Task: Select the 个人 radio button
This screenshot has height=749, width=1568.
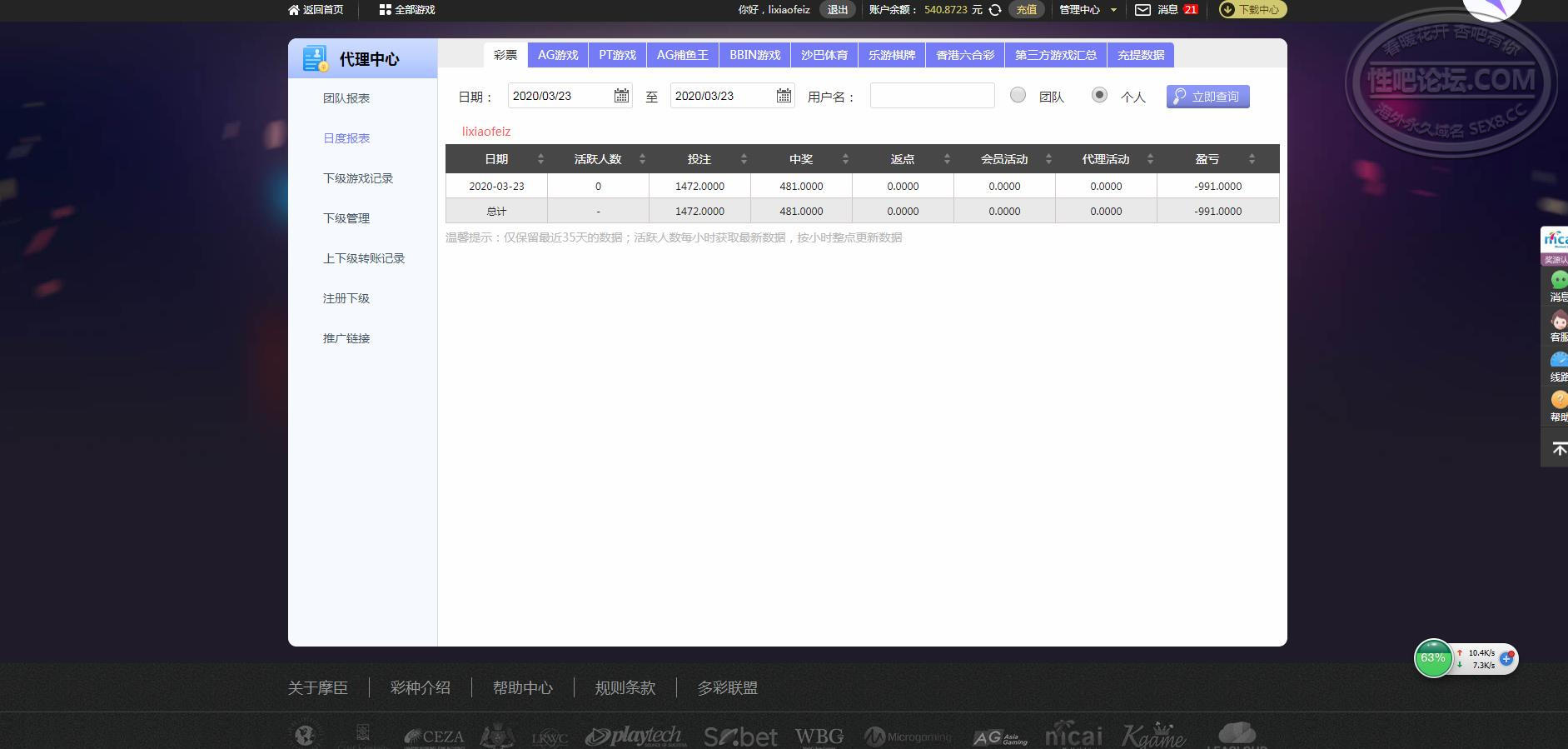Action: tap(1099, 95)
